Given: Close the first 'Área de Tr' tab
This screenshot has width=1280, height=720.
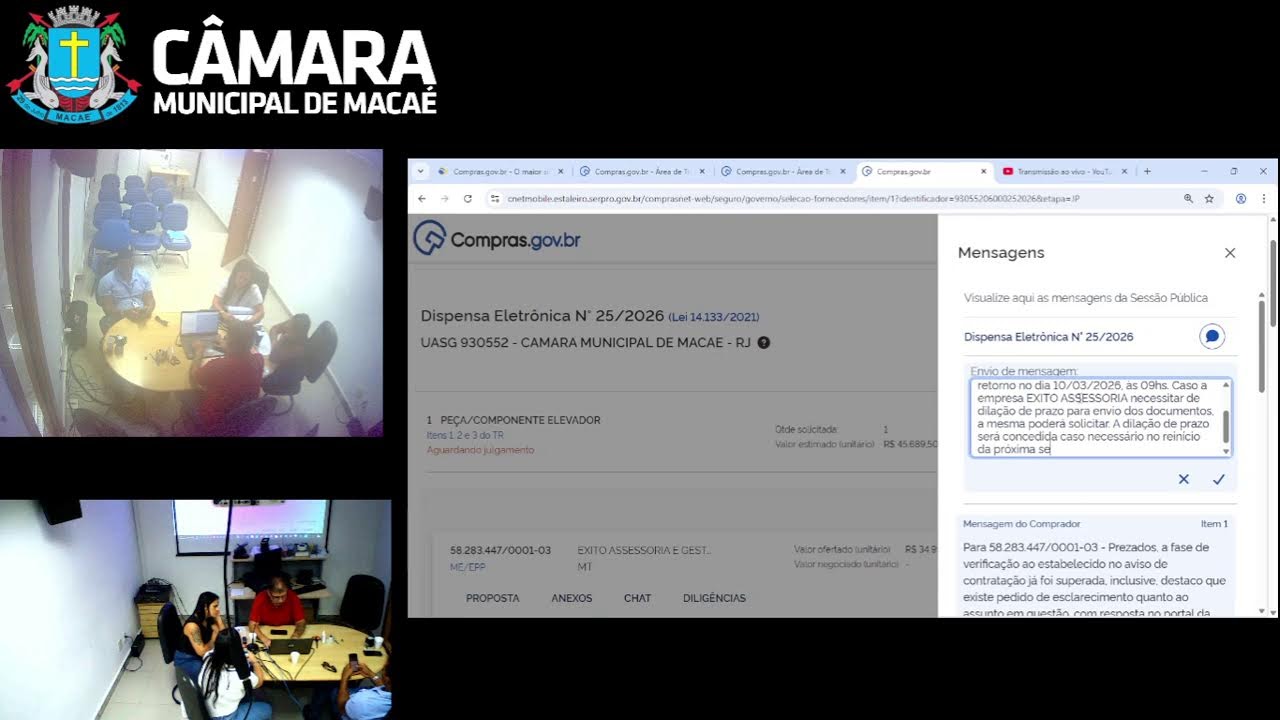Looking at the screenshot, I should (x=702, y=172).
